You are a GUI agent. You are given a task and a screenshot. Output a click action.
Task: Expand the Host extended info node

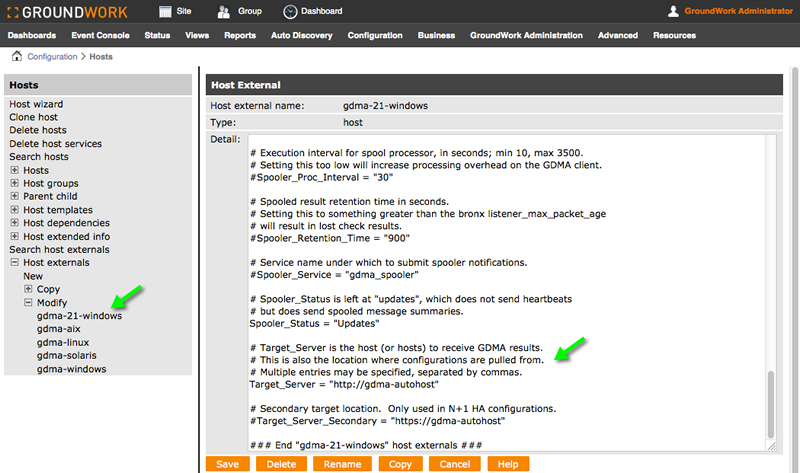pos(14,236)
